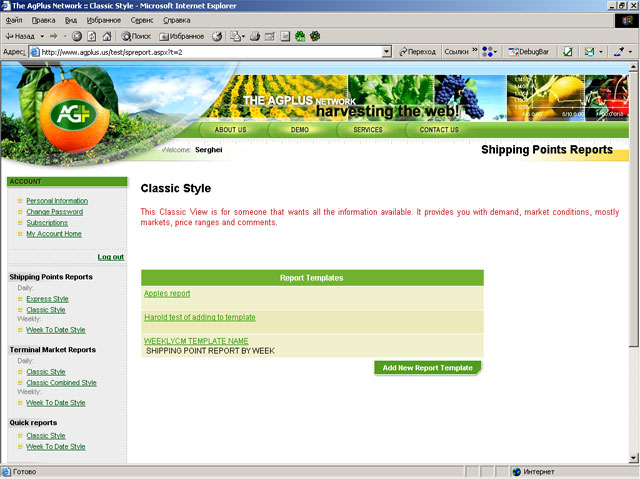
Task: Click the Forward arrow button
Action: tap(53, 36)
